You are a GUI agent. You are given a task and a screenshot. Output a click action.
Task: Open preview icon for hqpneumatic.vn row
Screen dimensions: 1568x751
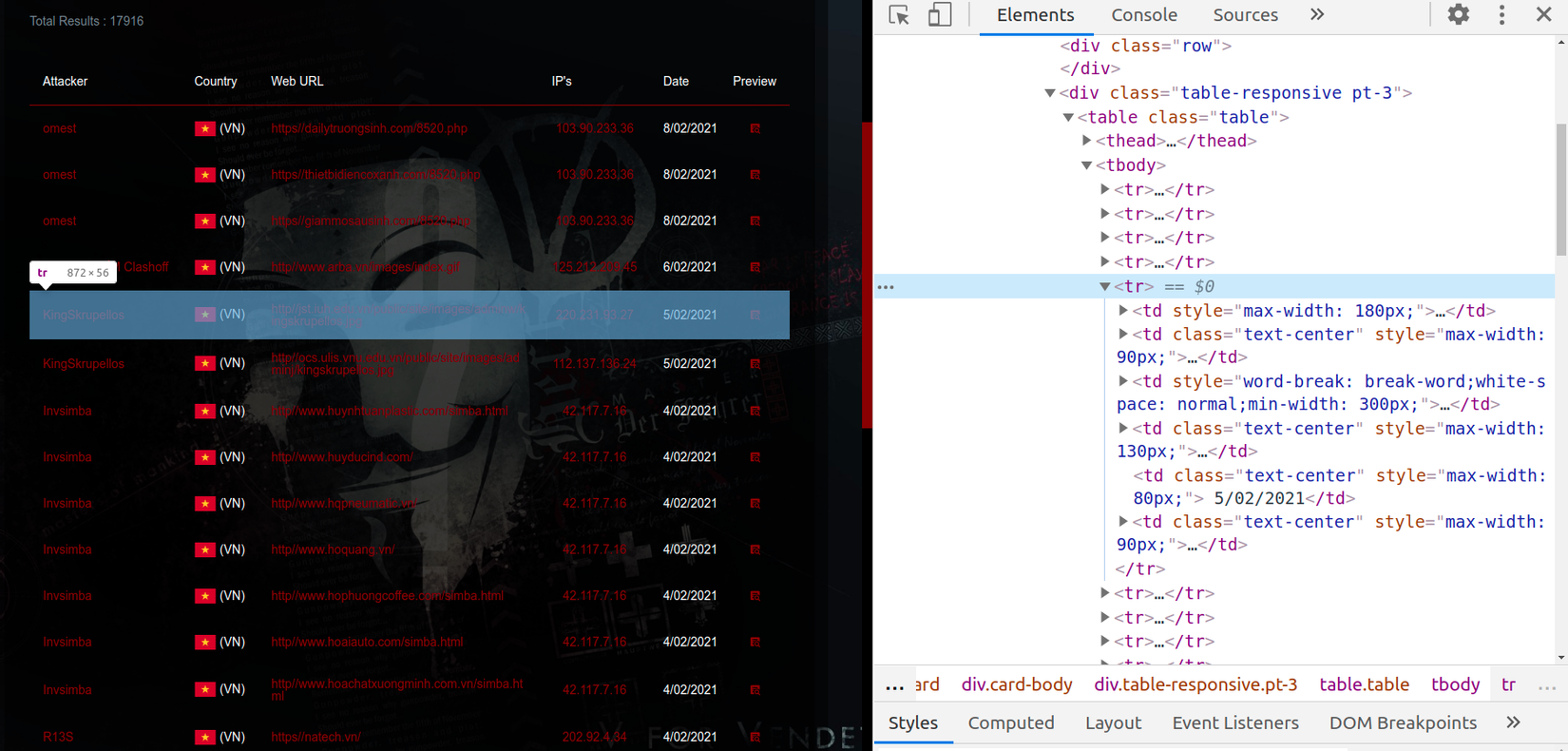pyautogui.click(x=755, y=504)
